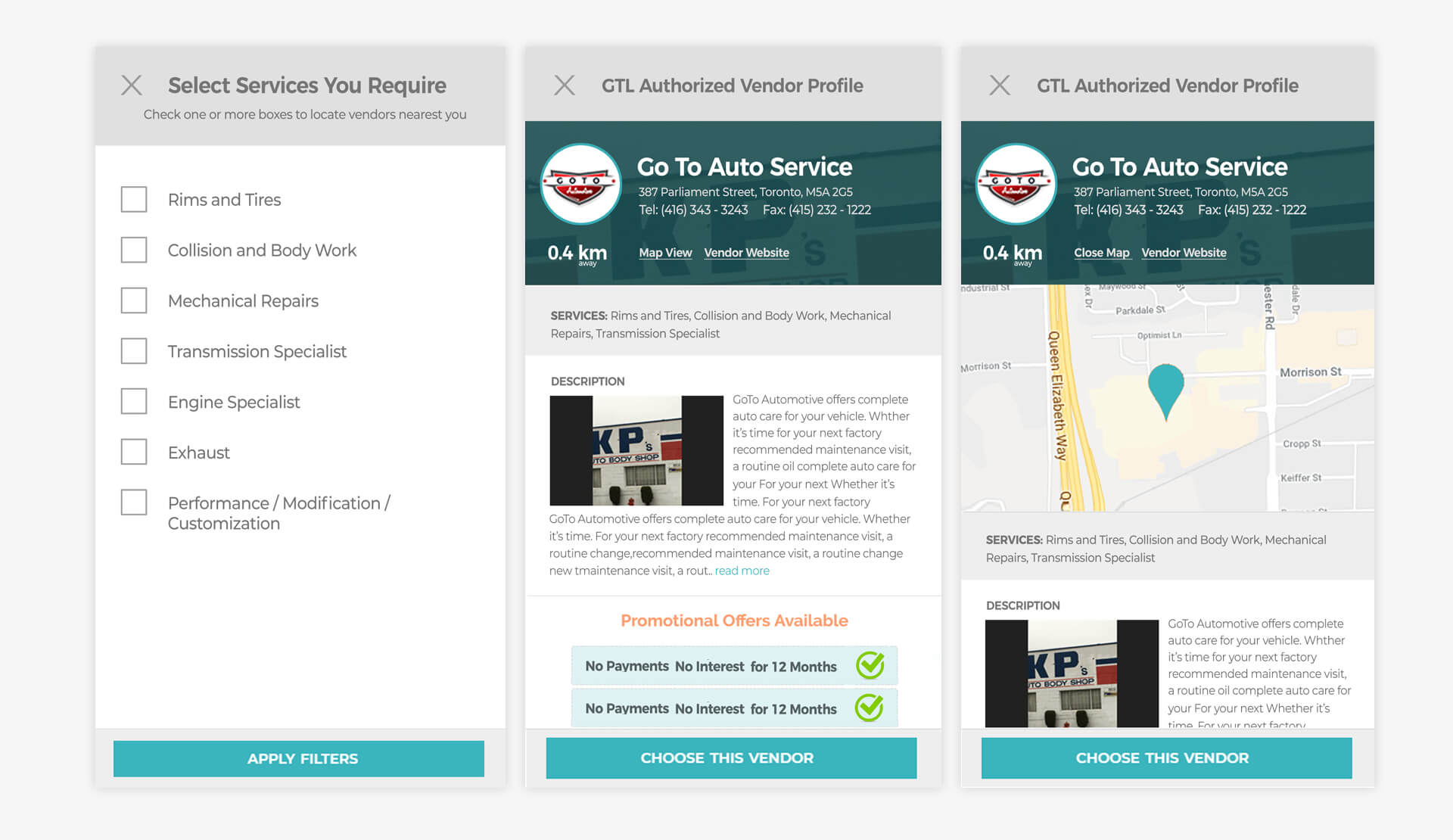The image size is (1453, 840).
Task: Click Queen Elizabeth Way label on map
Action: coord(1057,396)
